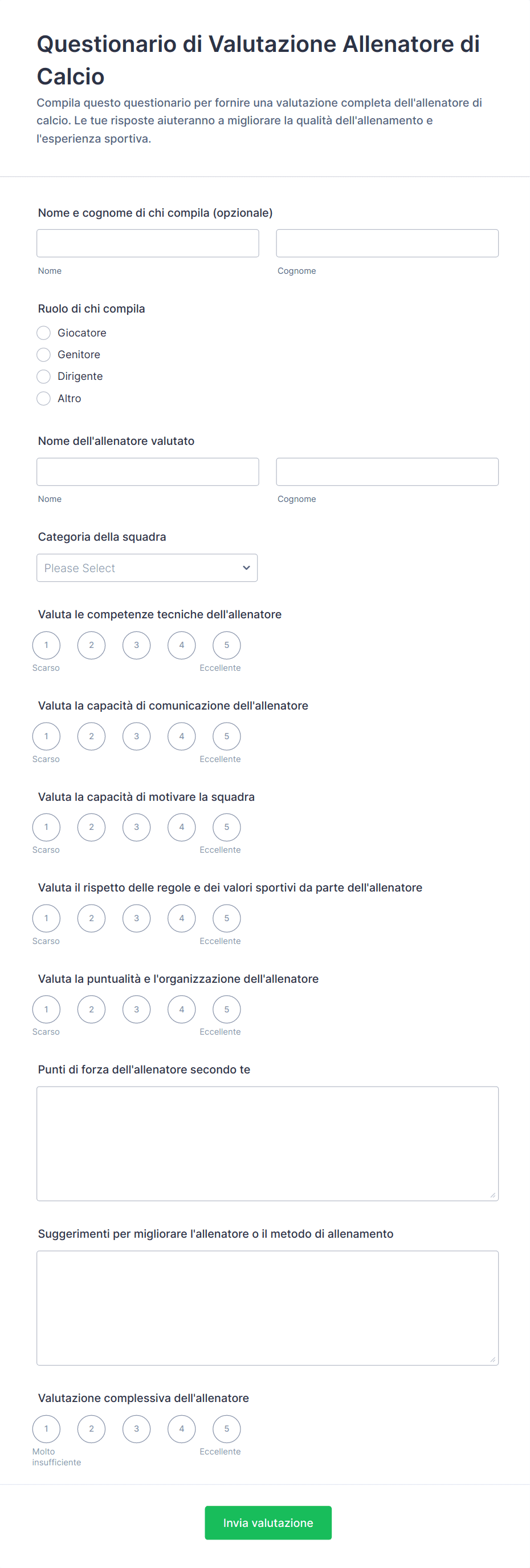Give comunicazione a rating of 3
The width and height of the screenshot is (530, 1568).
[136, 736]
